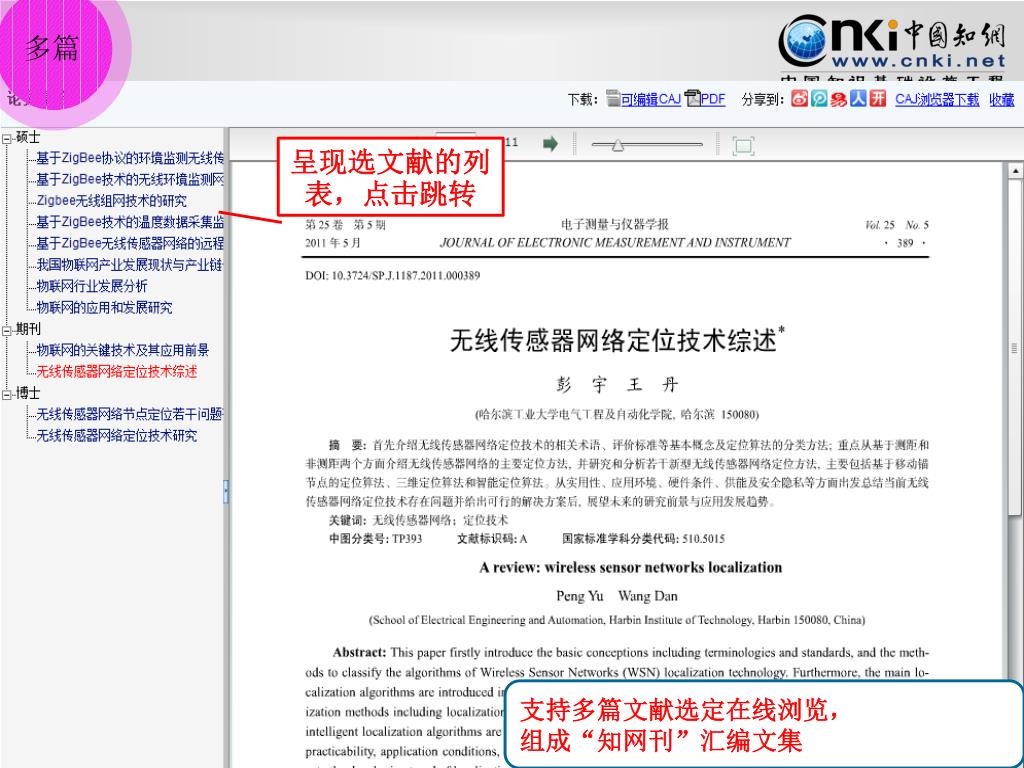The height and width of the screenshot is (768, 1024).
Task: Click Vol. 25 No. 5 text
Action: point(897,225)
